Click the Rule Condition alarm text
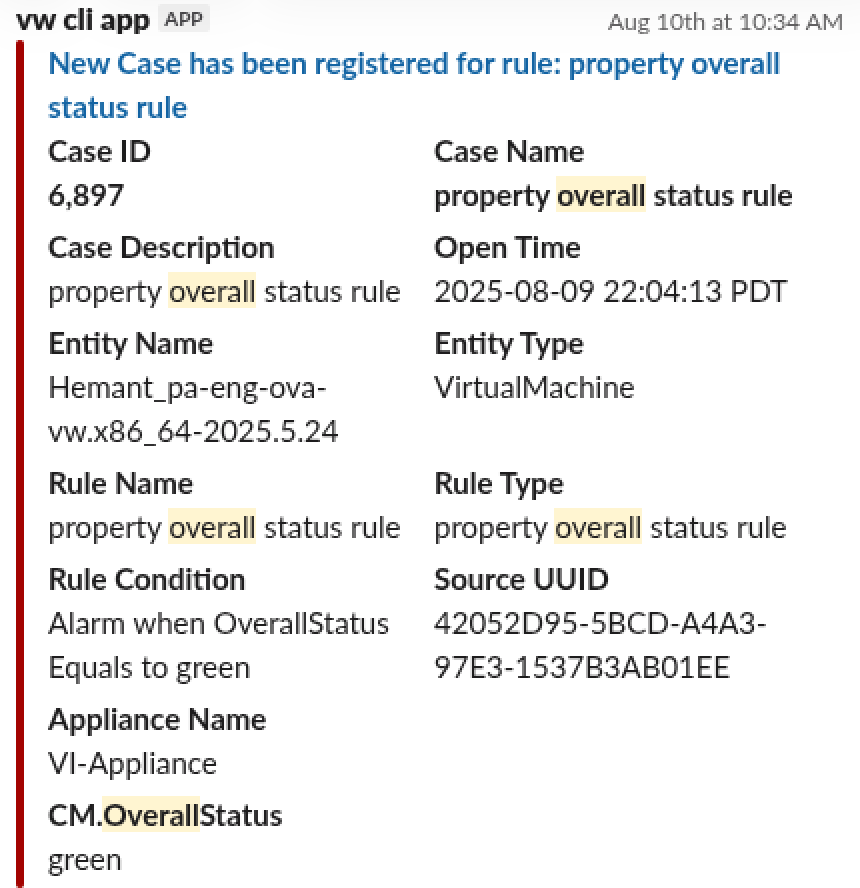This screenshot has width=860, height=888. 218,645
